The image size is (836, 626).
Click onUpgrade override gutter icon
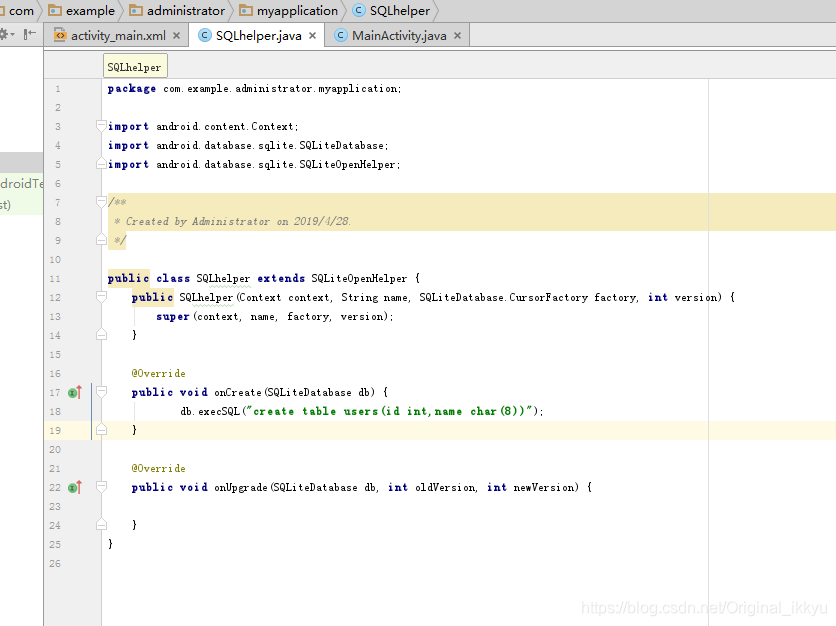click(x=75, y=487)
